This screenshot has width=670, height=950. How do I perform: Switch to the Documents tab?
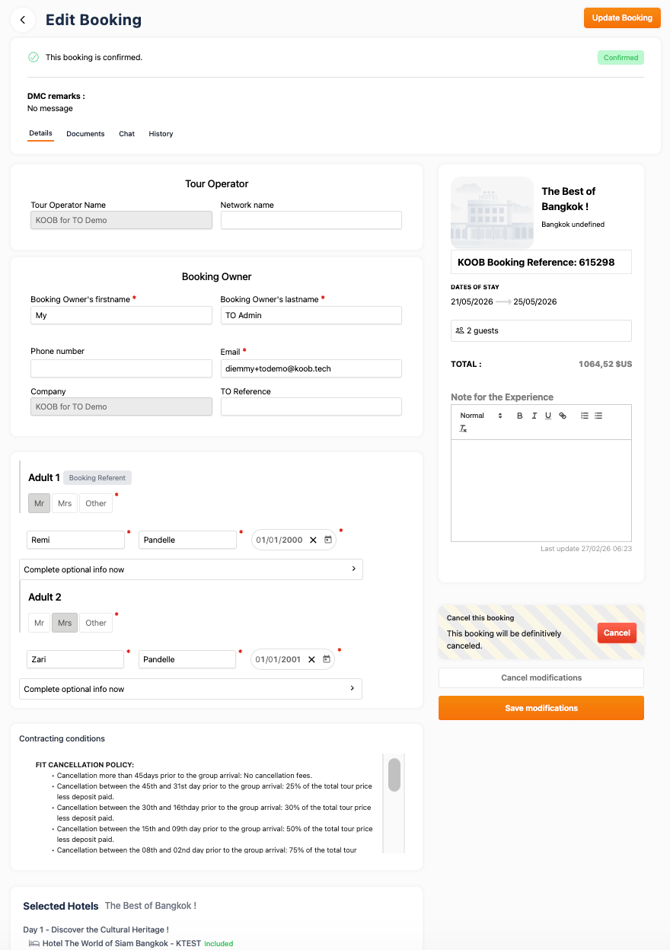85,134
